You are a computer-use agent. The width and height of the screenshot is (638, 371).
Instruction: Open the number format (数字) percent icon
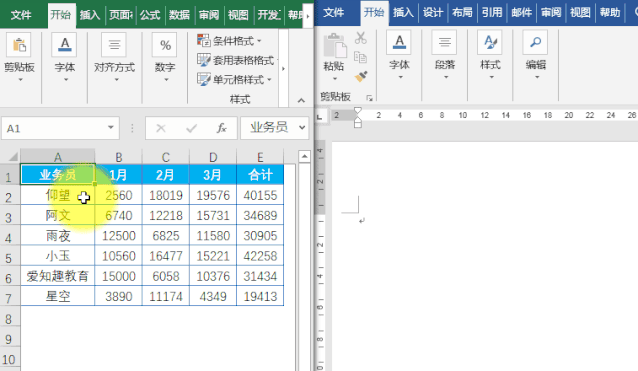point(165,45)
